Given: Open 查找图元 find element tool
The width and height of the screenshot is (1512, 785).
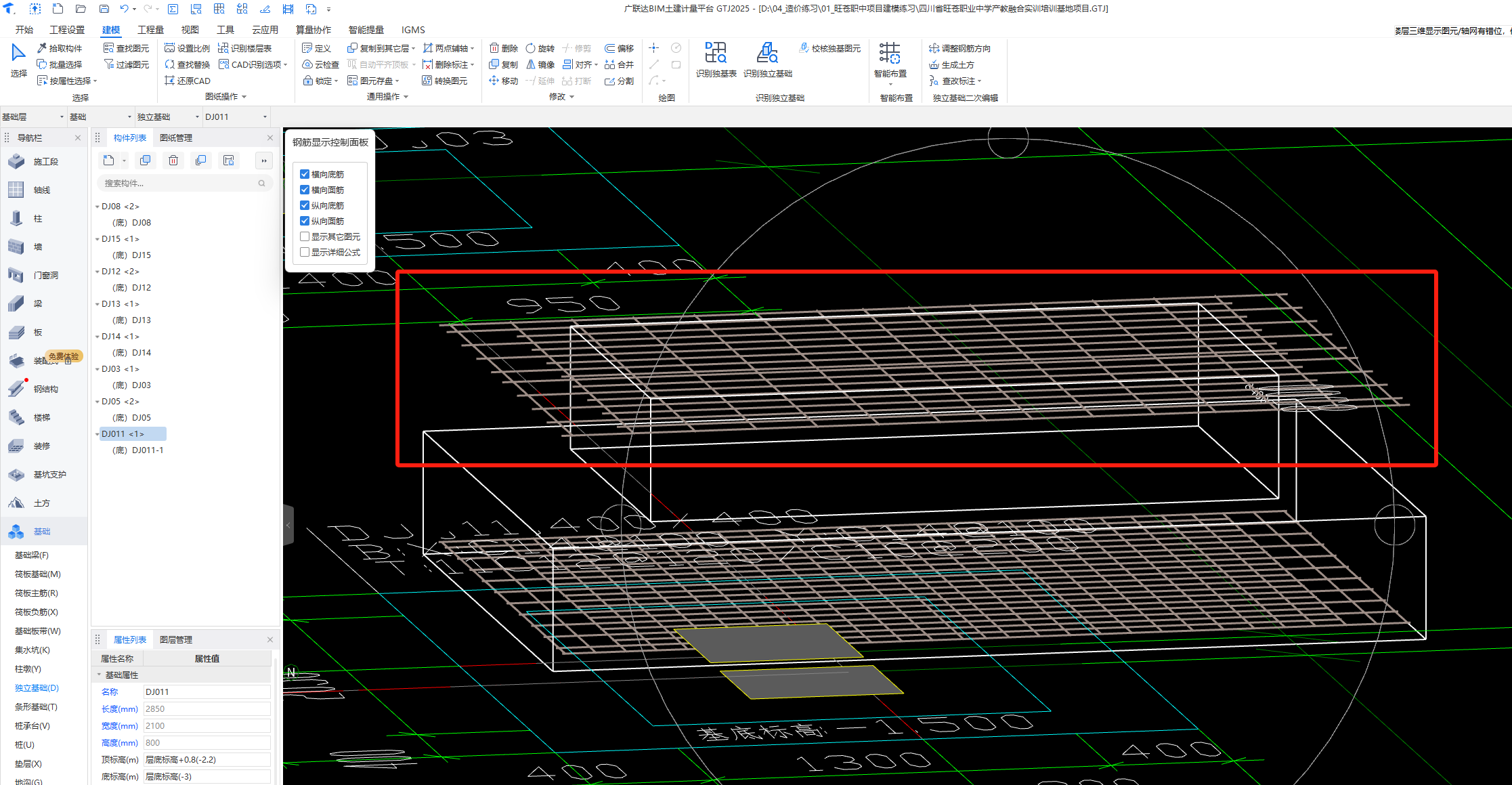Looking at the screenshot, I should click(126, 48).
